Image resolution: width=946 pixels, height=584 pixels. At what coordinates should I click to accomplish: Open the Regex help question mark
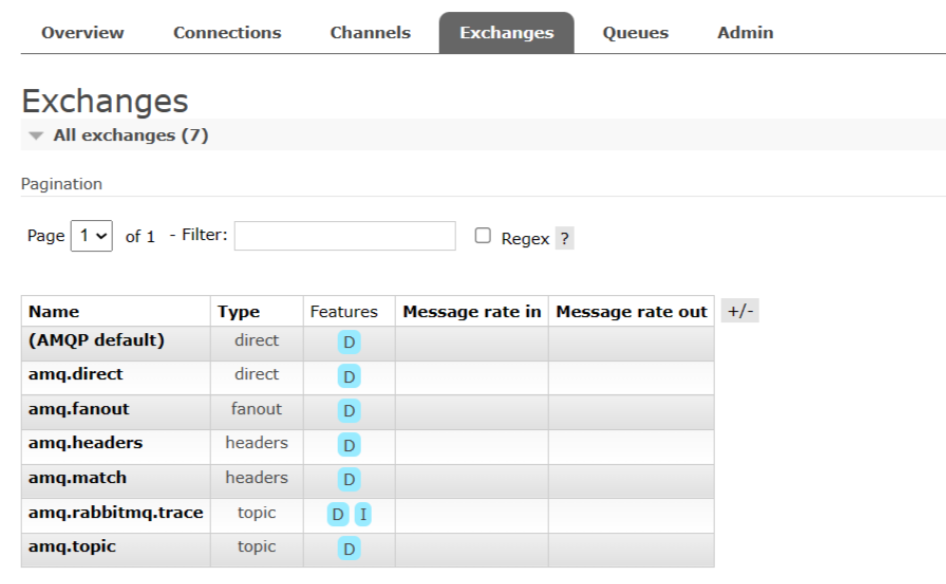(x=564, y=239)
